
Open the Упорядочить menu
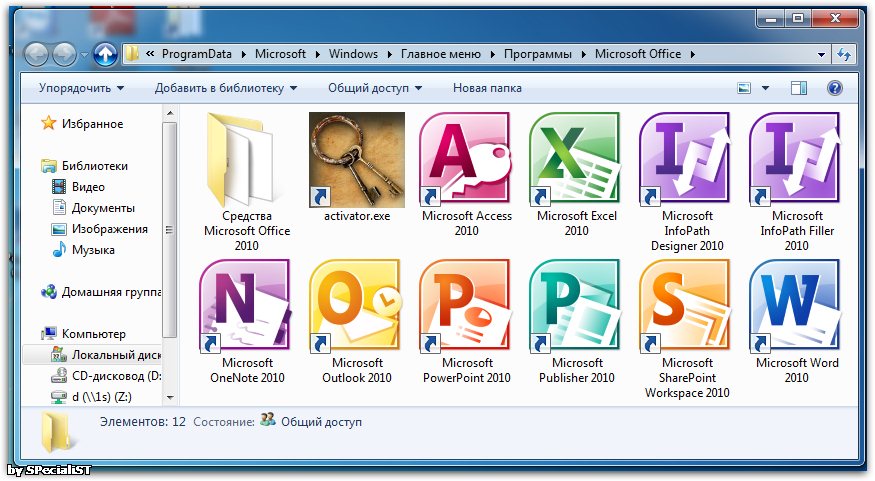coord(81,88)
